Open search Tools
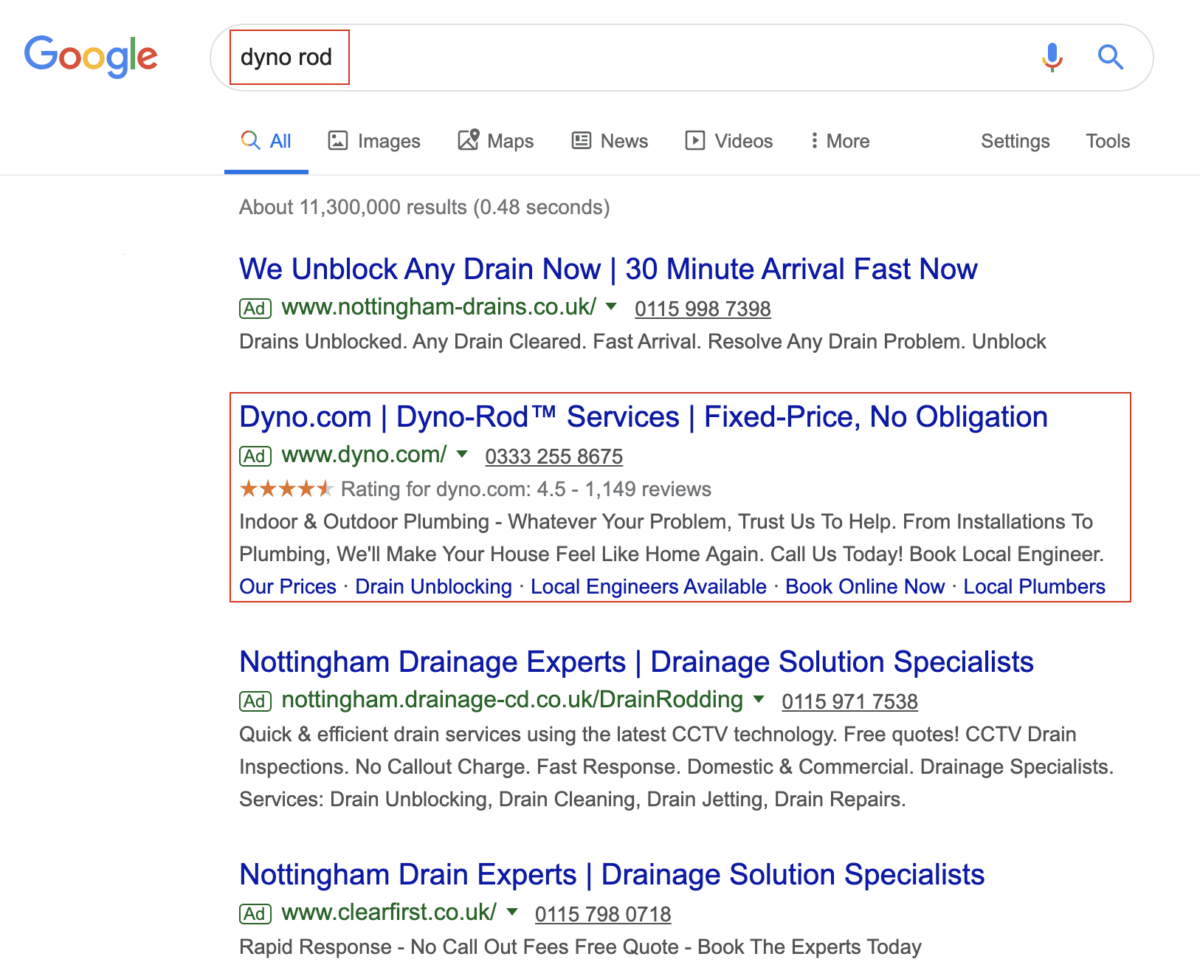 tap(1108, 141)
